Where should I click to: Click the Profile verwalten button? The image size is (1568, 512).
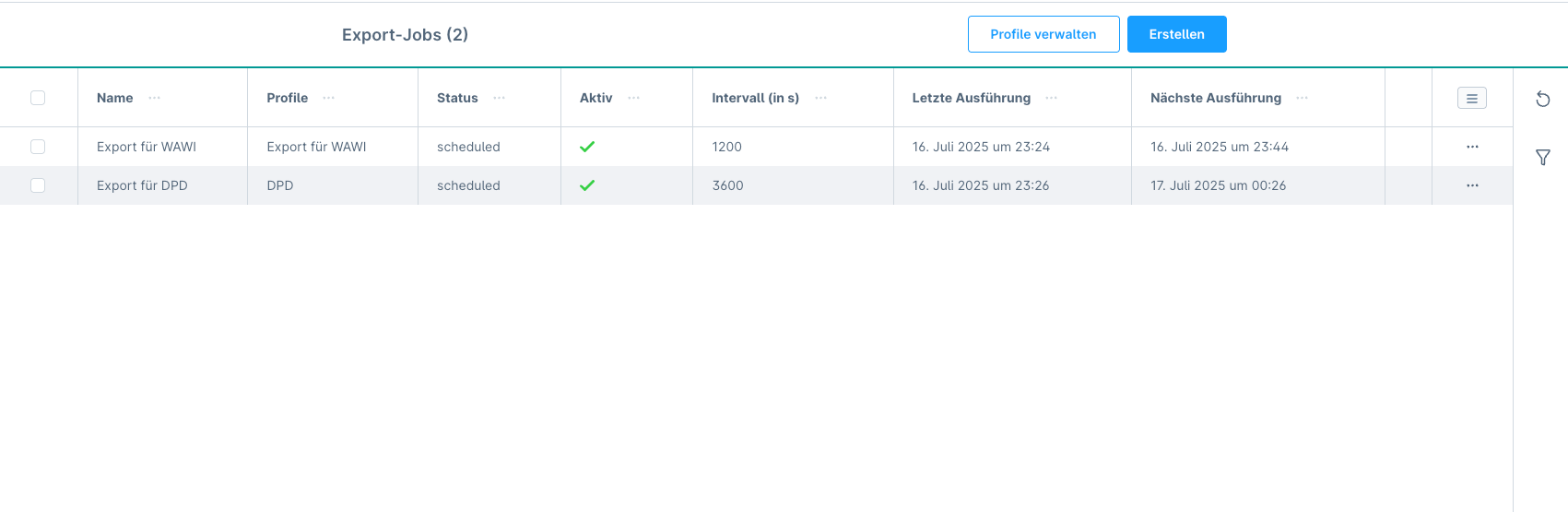coord(1043,34)
